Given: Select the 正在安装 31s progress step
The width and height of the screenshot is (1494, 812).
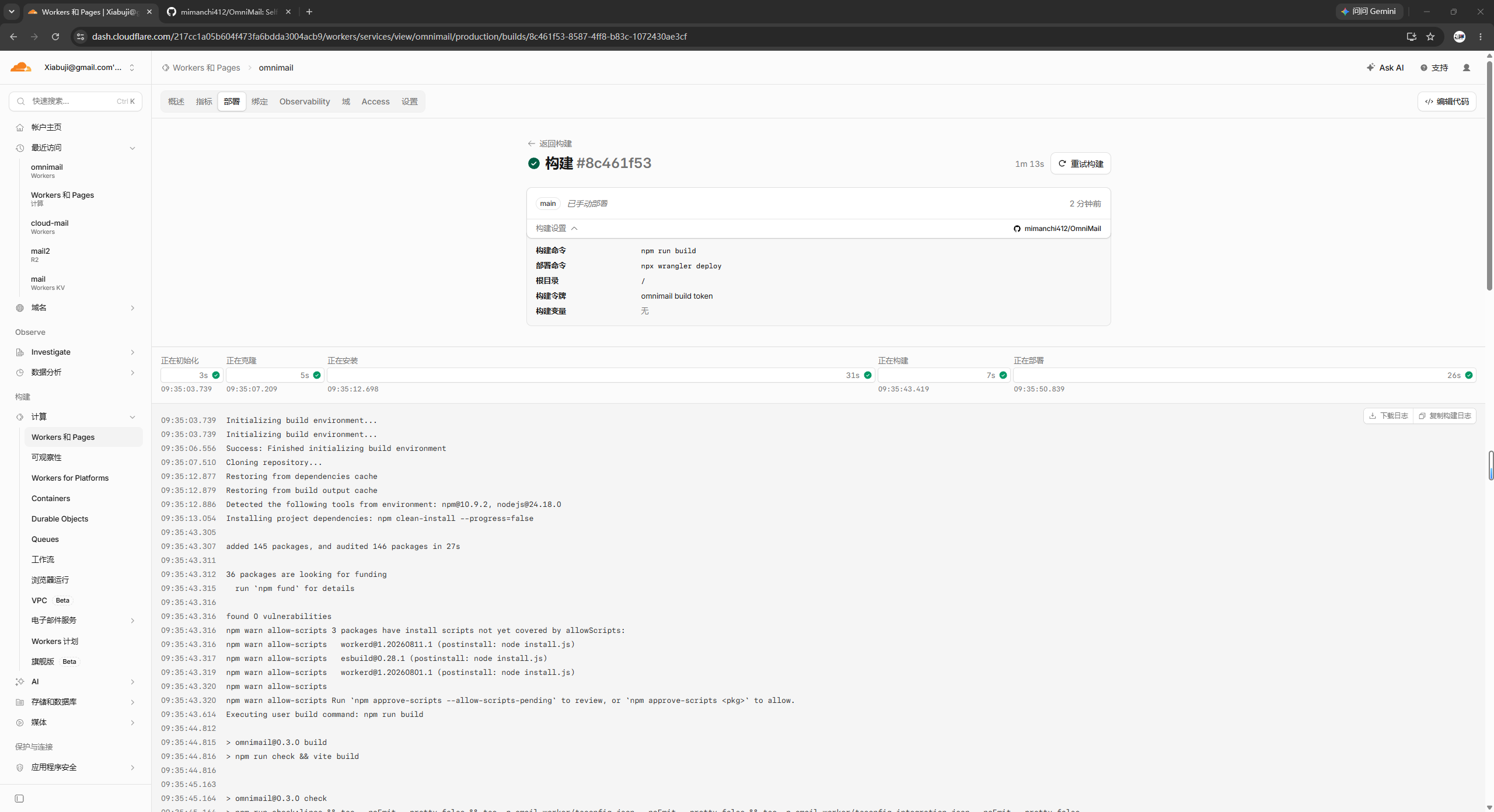Looking at the screenshot, I should click(601, 375).
